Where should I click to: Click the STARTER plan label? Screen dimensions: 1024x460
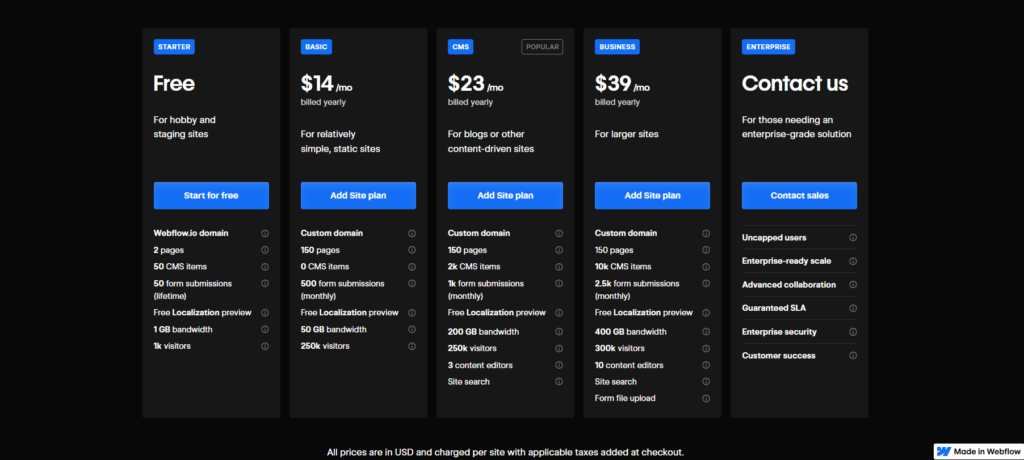coord(174,47)
